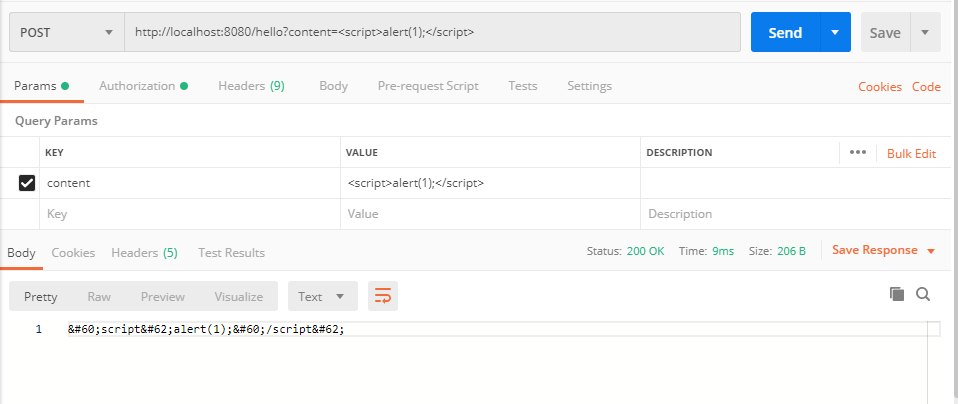
Task: Click Save Response
Action: pos(875,251)
